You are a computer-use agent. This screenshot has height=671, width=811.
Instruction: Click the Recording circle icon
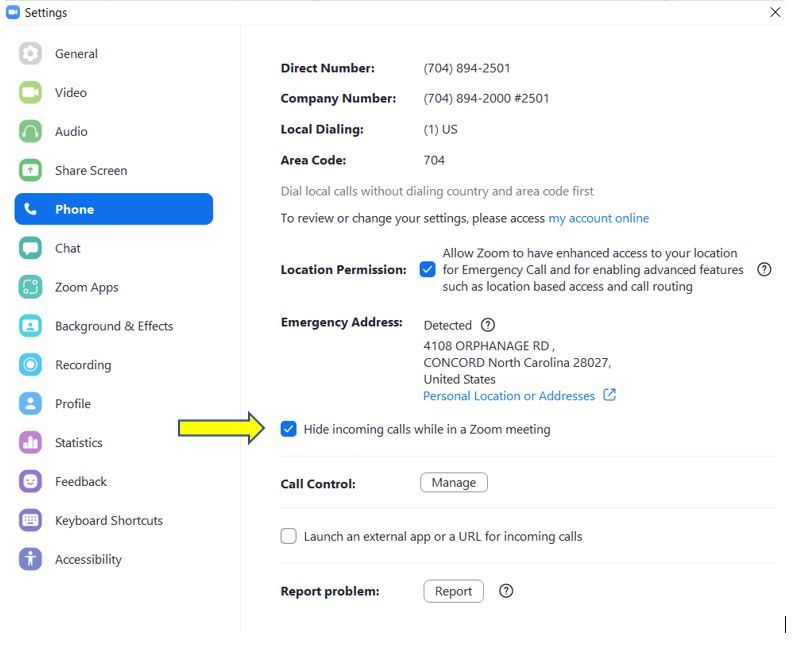point(30,365)
